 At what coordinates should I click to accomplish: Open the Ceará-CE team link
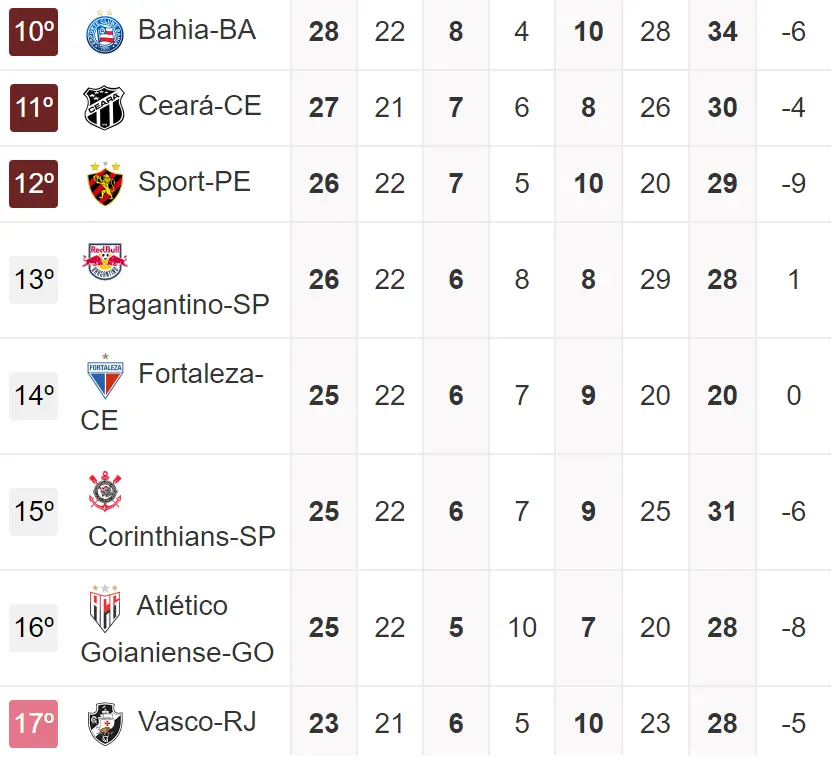pos(200,105)
